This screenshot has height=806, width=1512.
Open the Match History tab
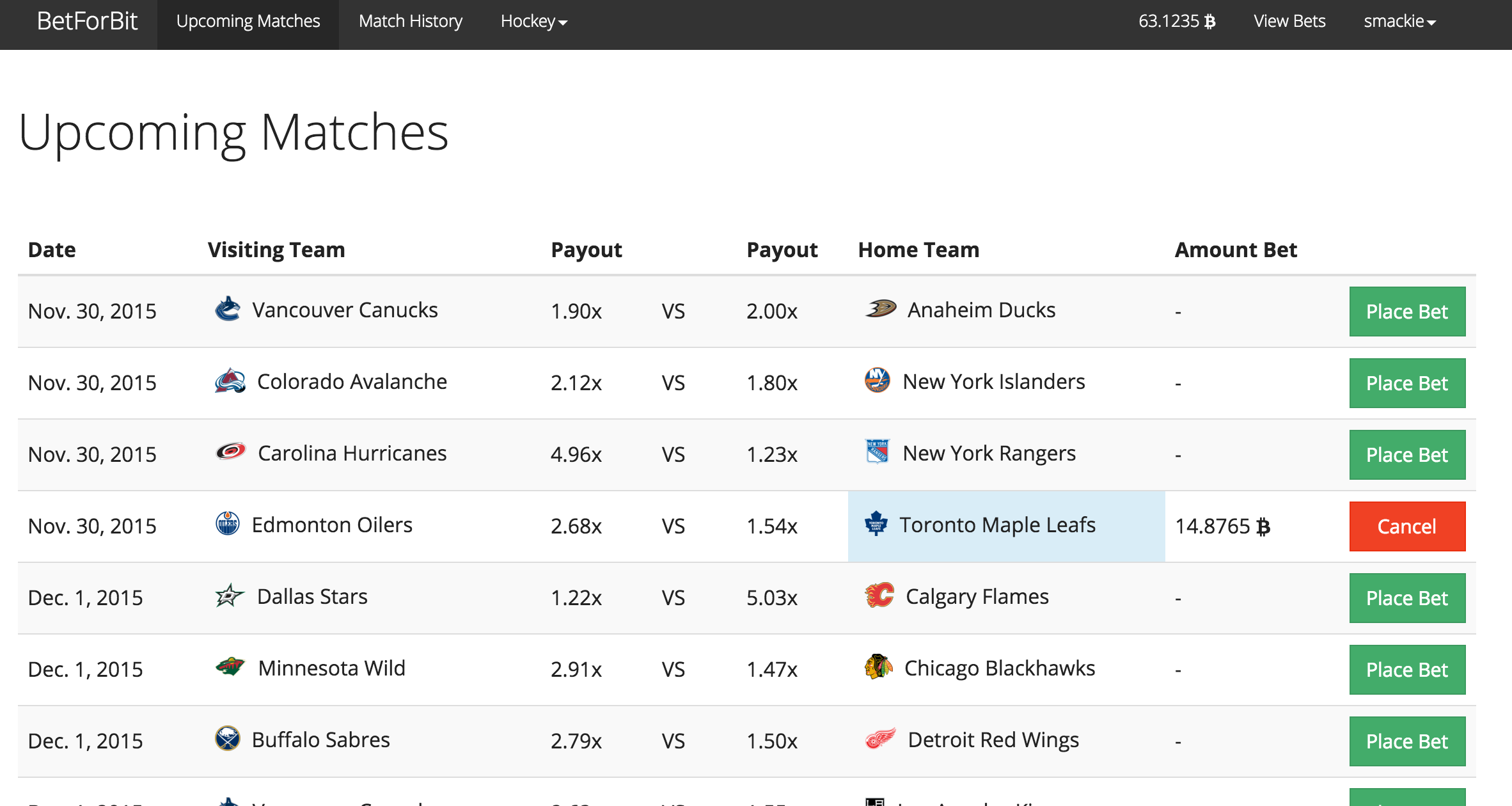pyautogui.click(x=410, y=22)
